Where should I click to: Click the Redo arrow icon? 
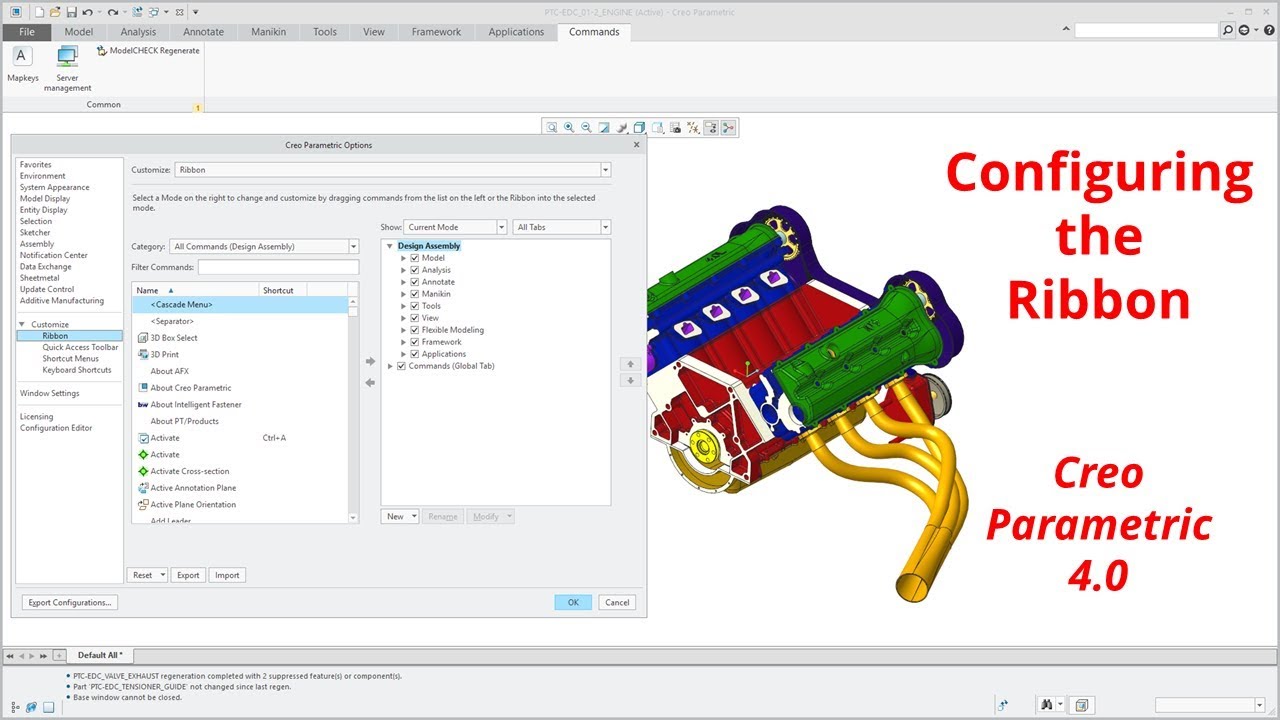pos(115,12)
